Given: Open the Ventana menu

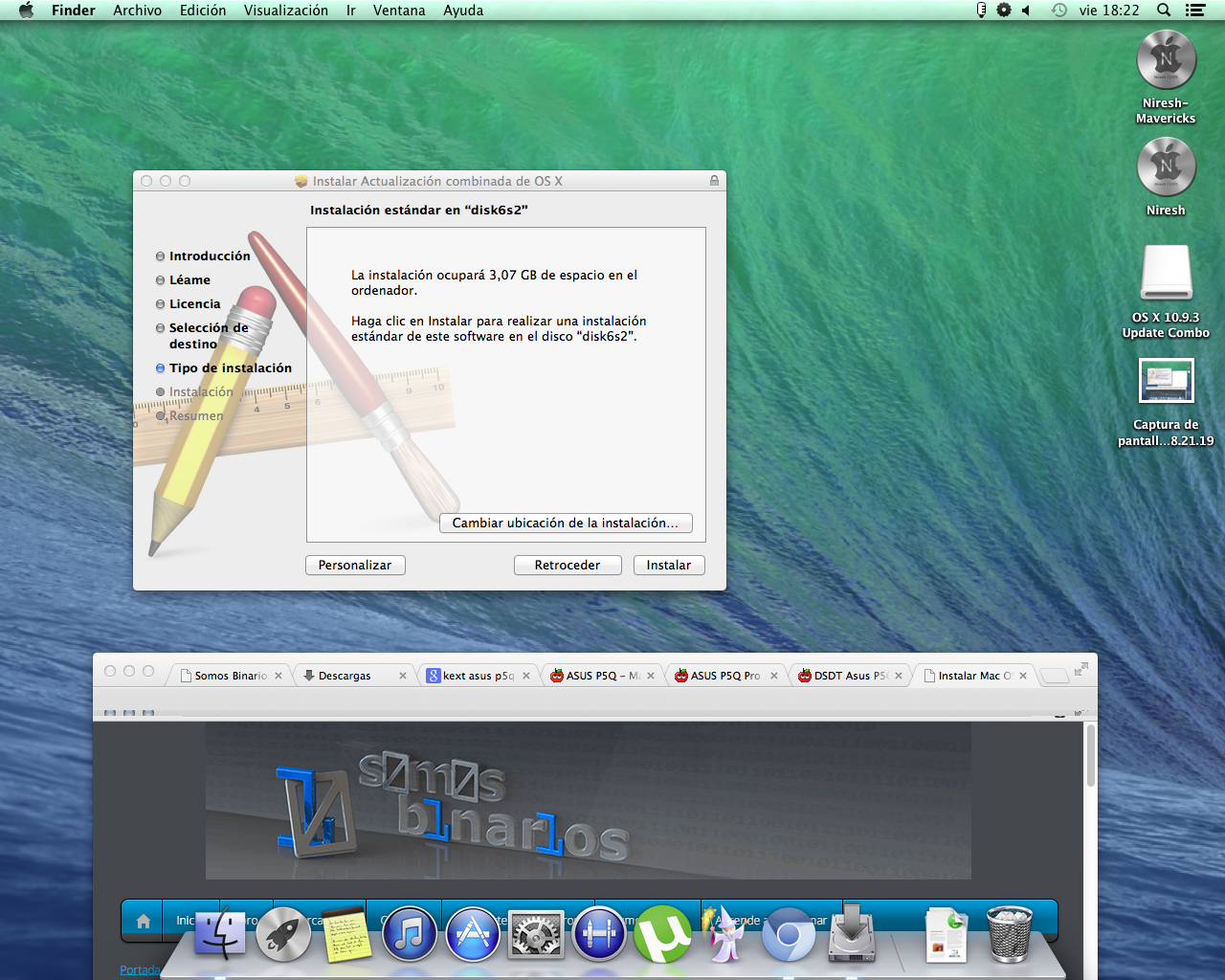Looking at the screenshot, I should coord(399,11).
